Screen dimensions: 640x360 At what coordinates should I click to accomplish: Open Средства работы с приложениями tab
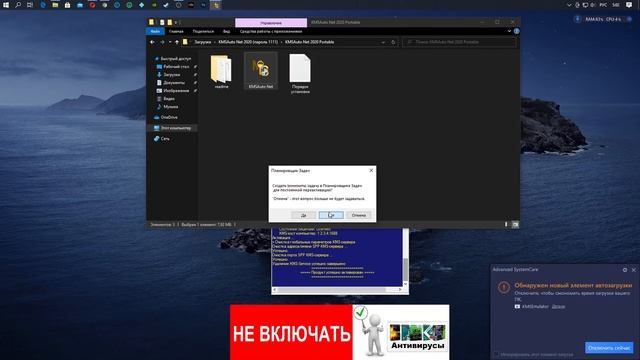[x=271, y=31]
